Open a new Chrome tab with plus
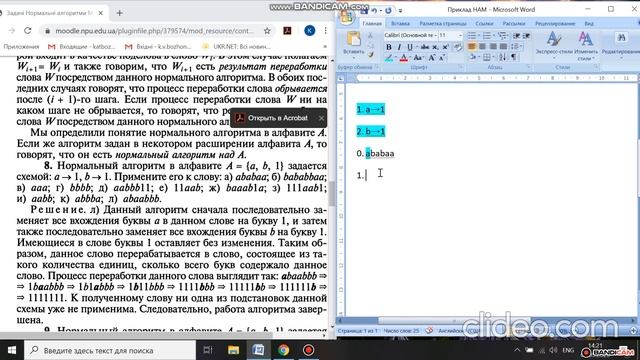The width and height of the screenshot is (640, 360). [x=119, y=13]
